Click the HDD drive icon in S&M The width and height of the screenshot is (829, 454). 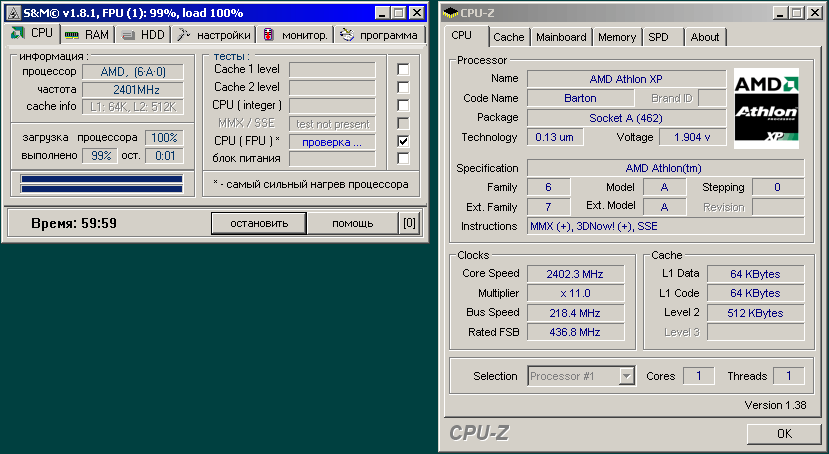coord(128,35)
